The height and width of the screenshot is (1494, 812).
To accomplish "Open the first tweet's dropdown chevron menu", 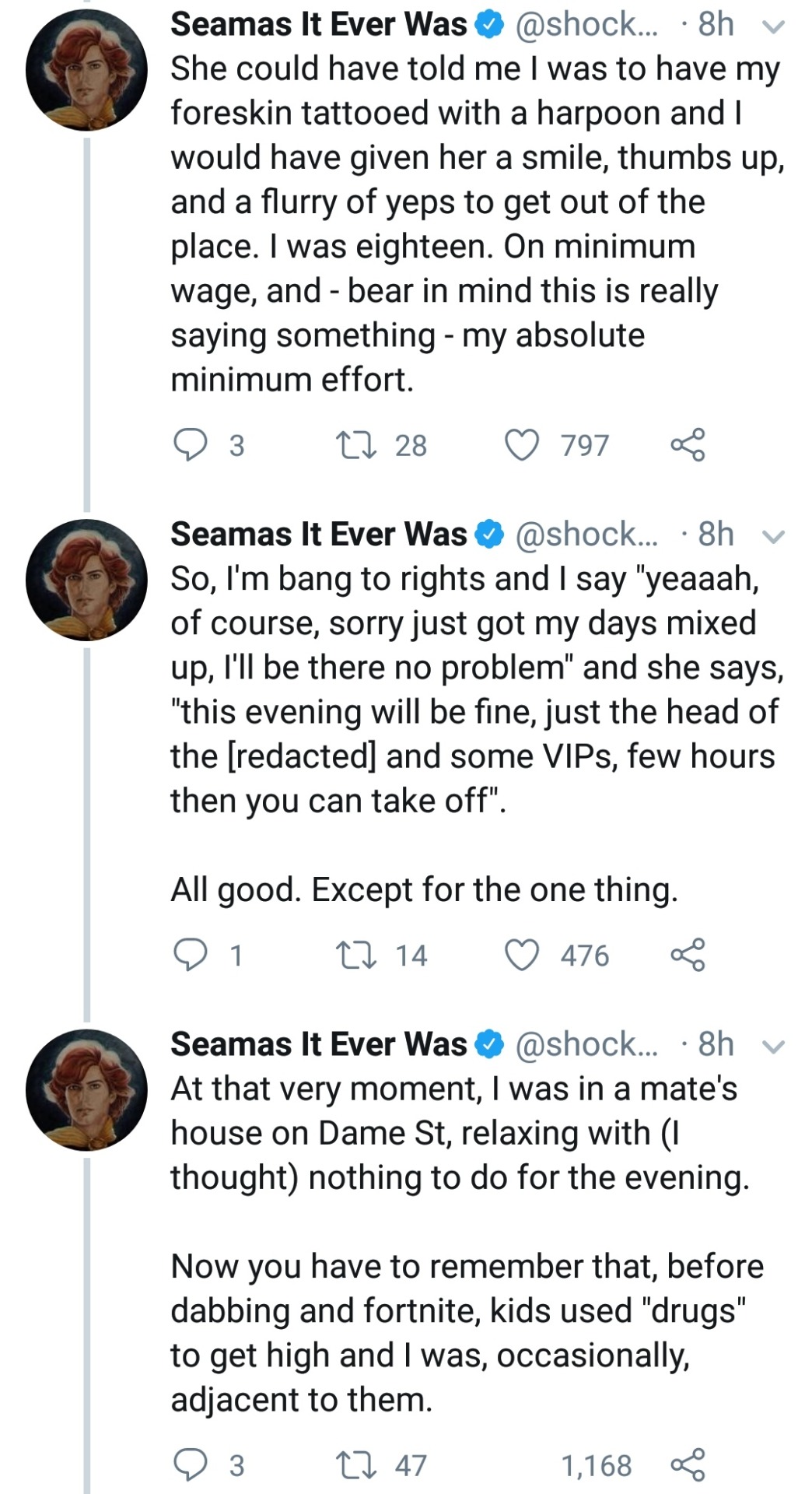I will pos(773,26).
